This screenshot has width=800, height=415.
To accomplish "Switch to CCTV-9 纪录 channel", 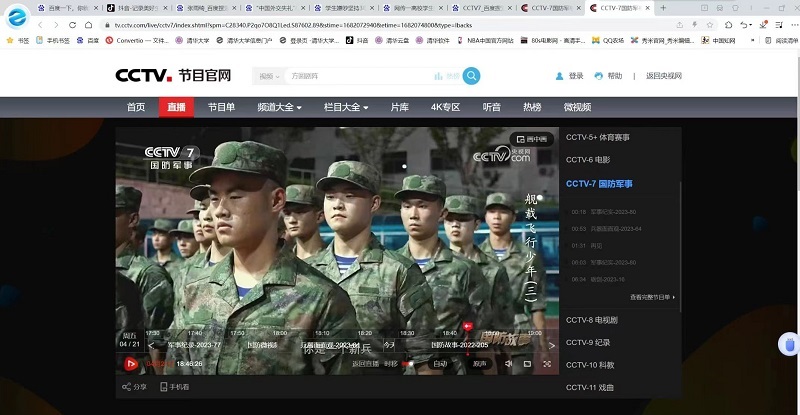I will click(588, 343).
